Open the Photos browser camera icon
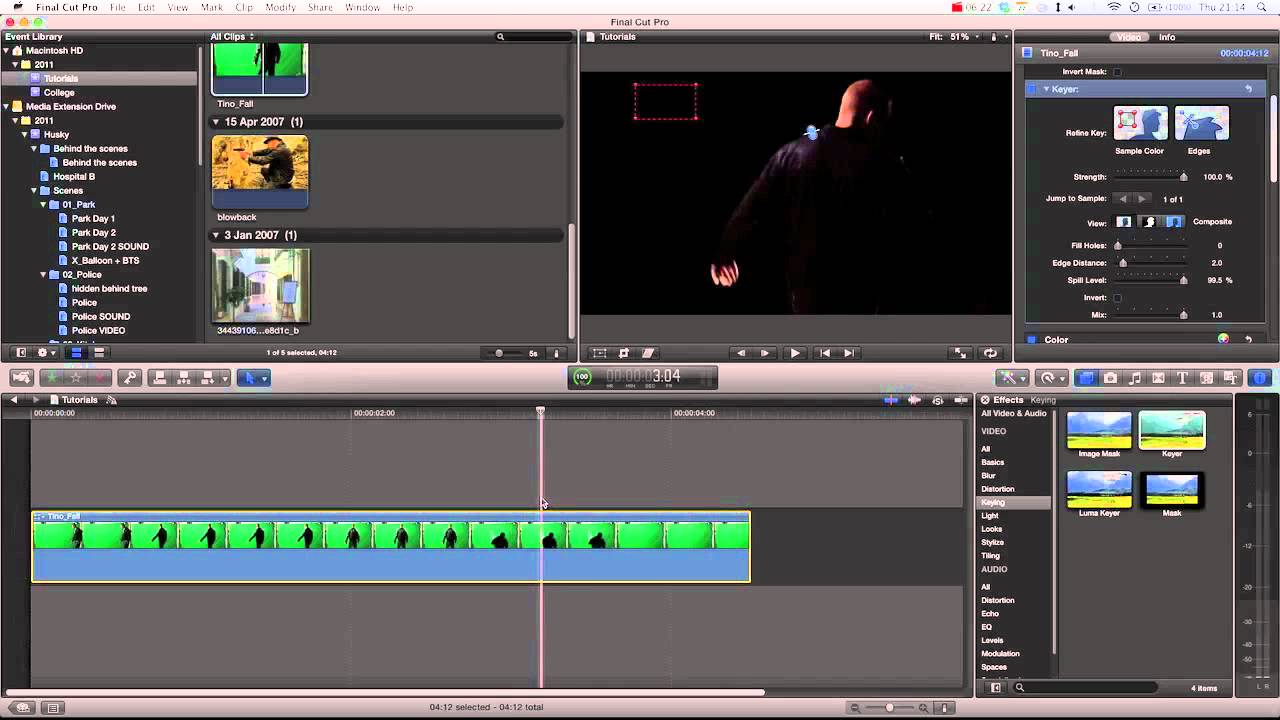This screenshot has width=1280, height=720. (x=1111, y=378)
